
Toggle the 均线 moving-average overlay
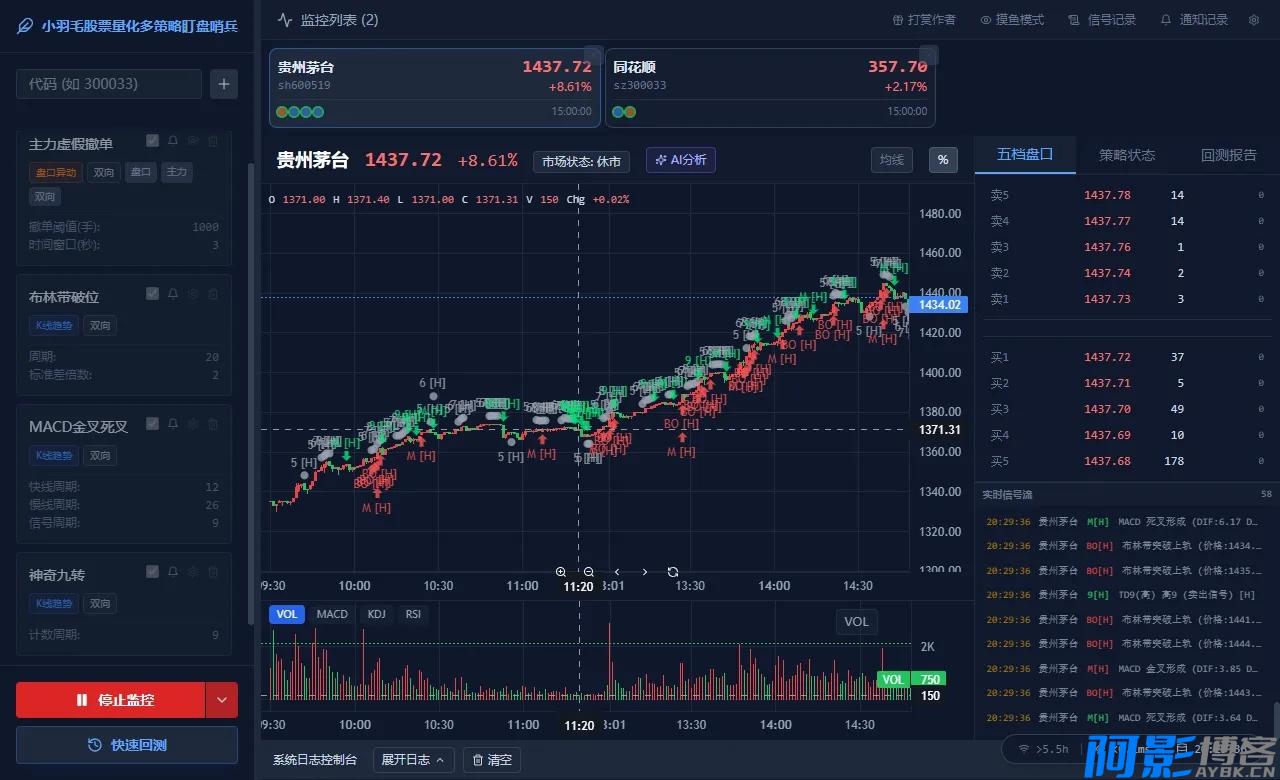(891, 160)
